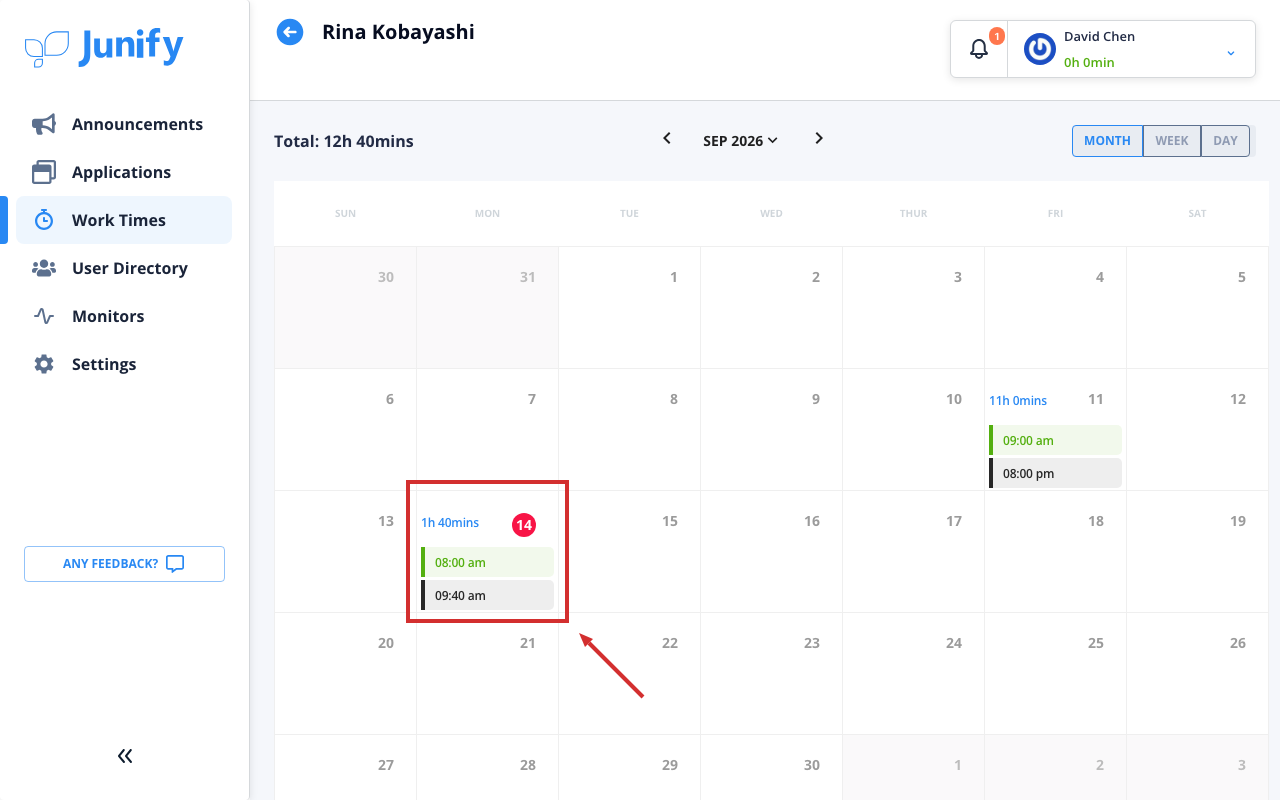Image resolution: width=1280 pixels, height=800 pixels.
Task: Click the Announcements megaphone icon
Action: (x=44, y=124)
